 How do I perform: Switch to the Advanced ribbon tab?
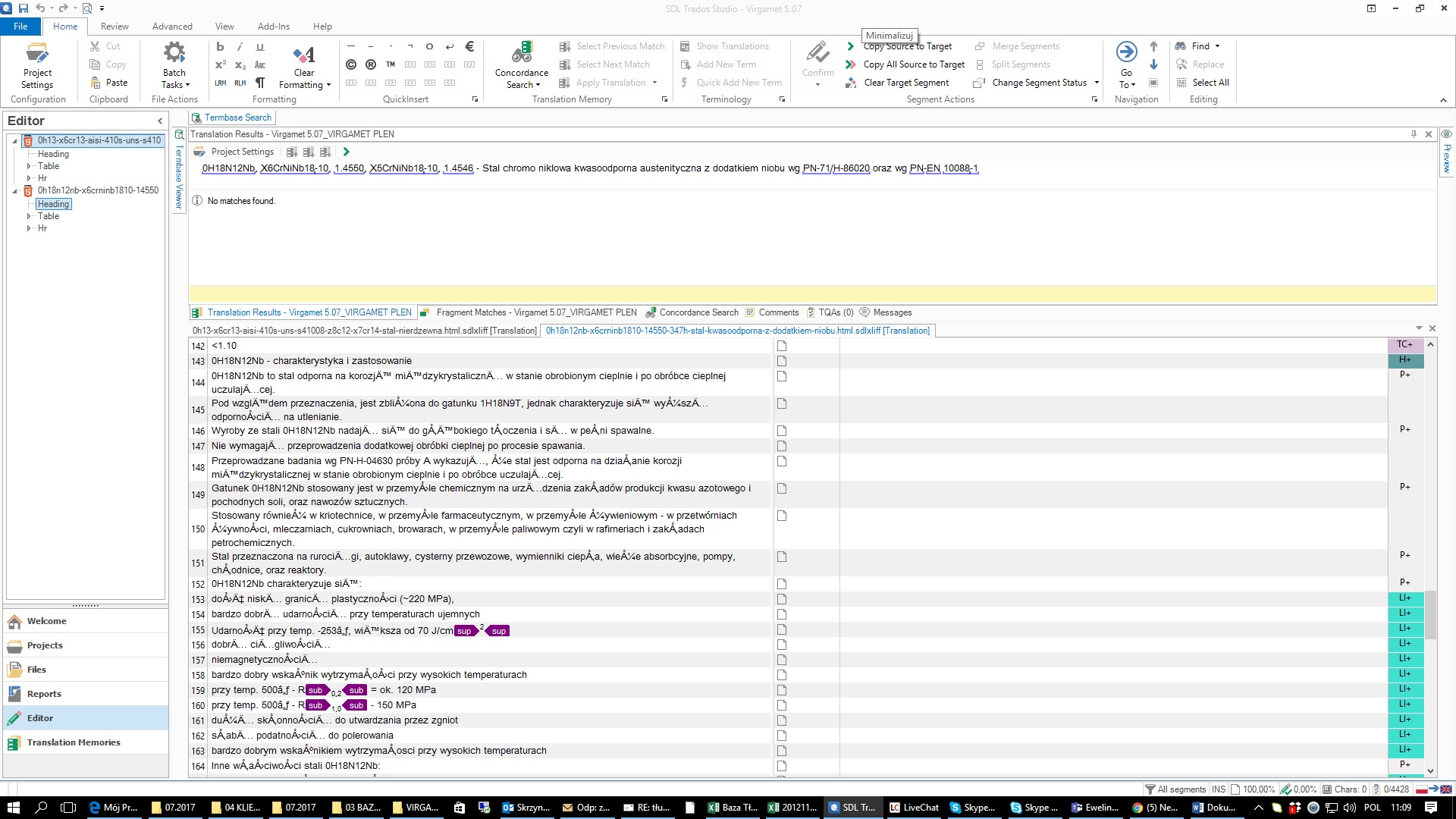pos(172,27)
